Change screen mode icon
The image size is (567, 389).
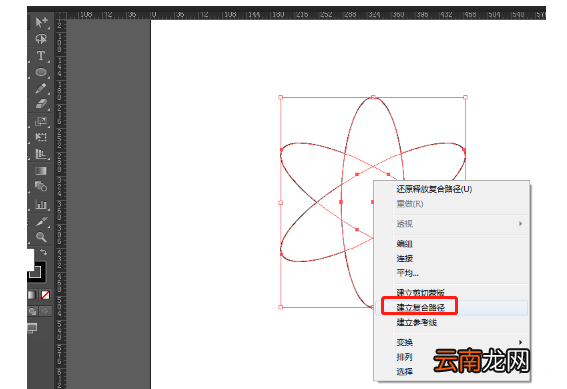coord(32,328)
